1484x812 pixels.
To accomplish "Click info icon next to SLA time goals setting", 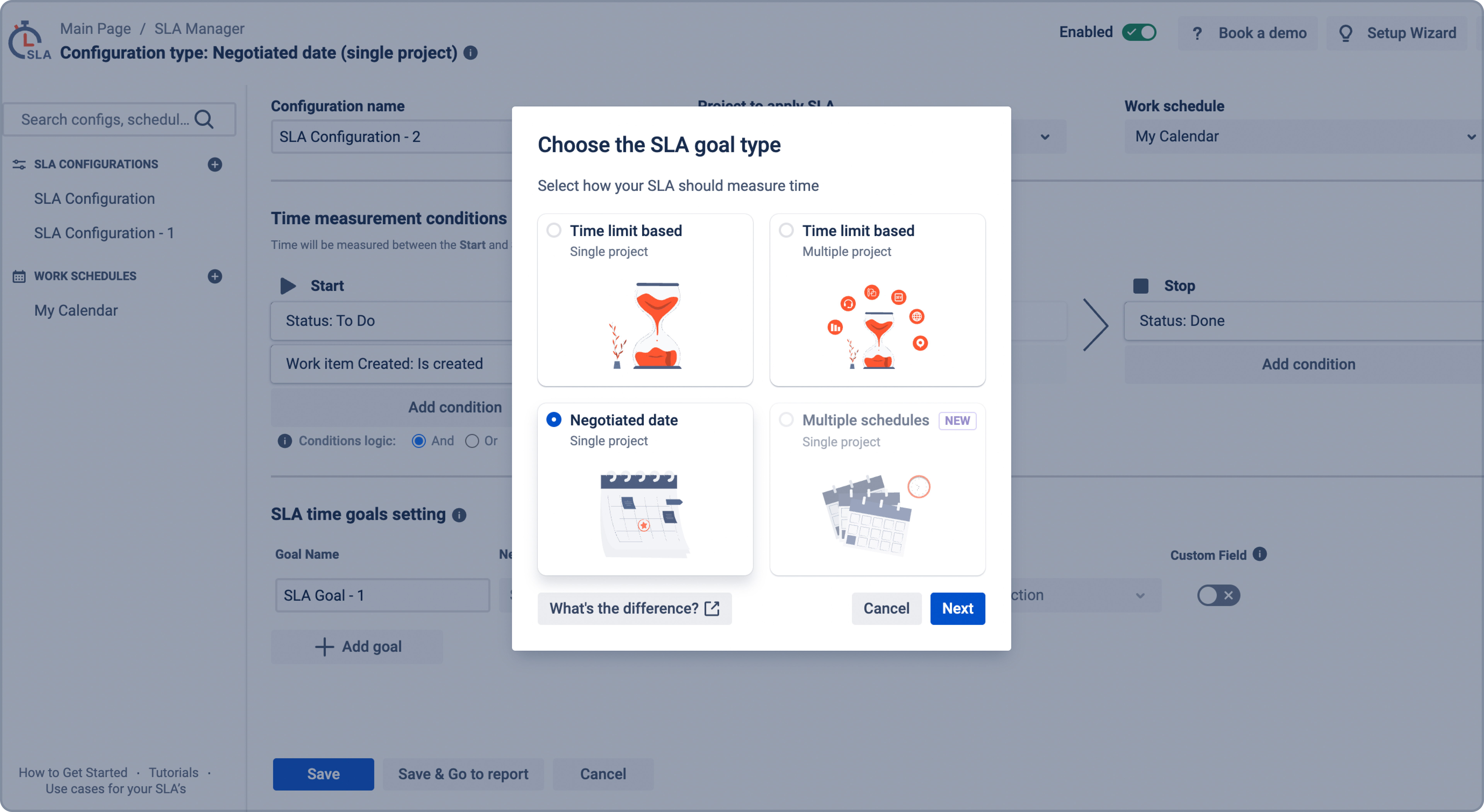I will [x=459, y=515].
